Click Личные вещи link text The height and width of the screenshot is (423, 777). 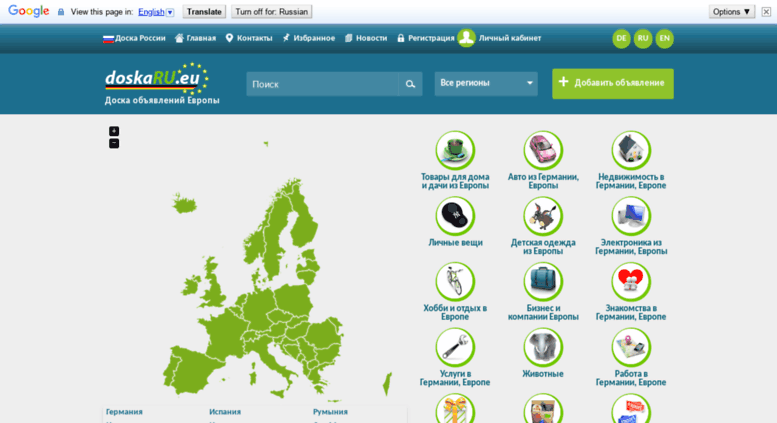[x=455, y=243]
